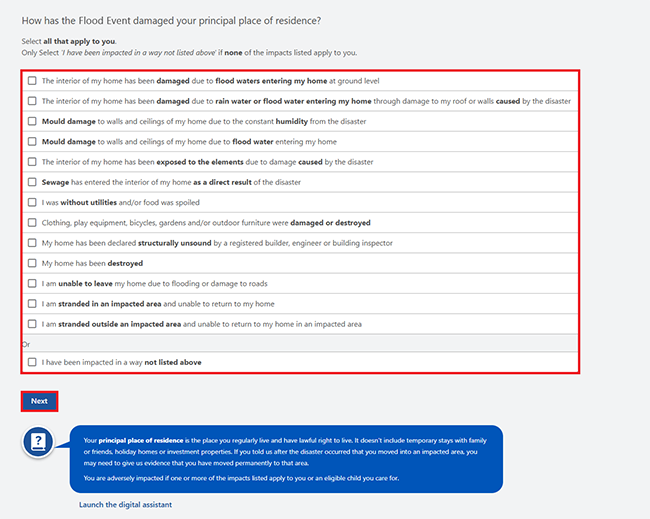
Task: Check my home has been destroyed
Action: pyautogui.click(x=32, y=263)
